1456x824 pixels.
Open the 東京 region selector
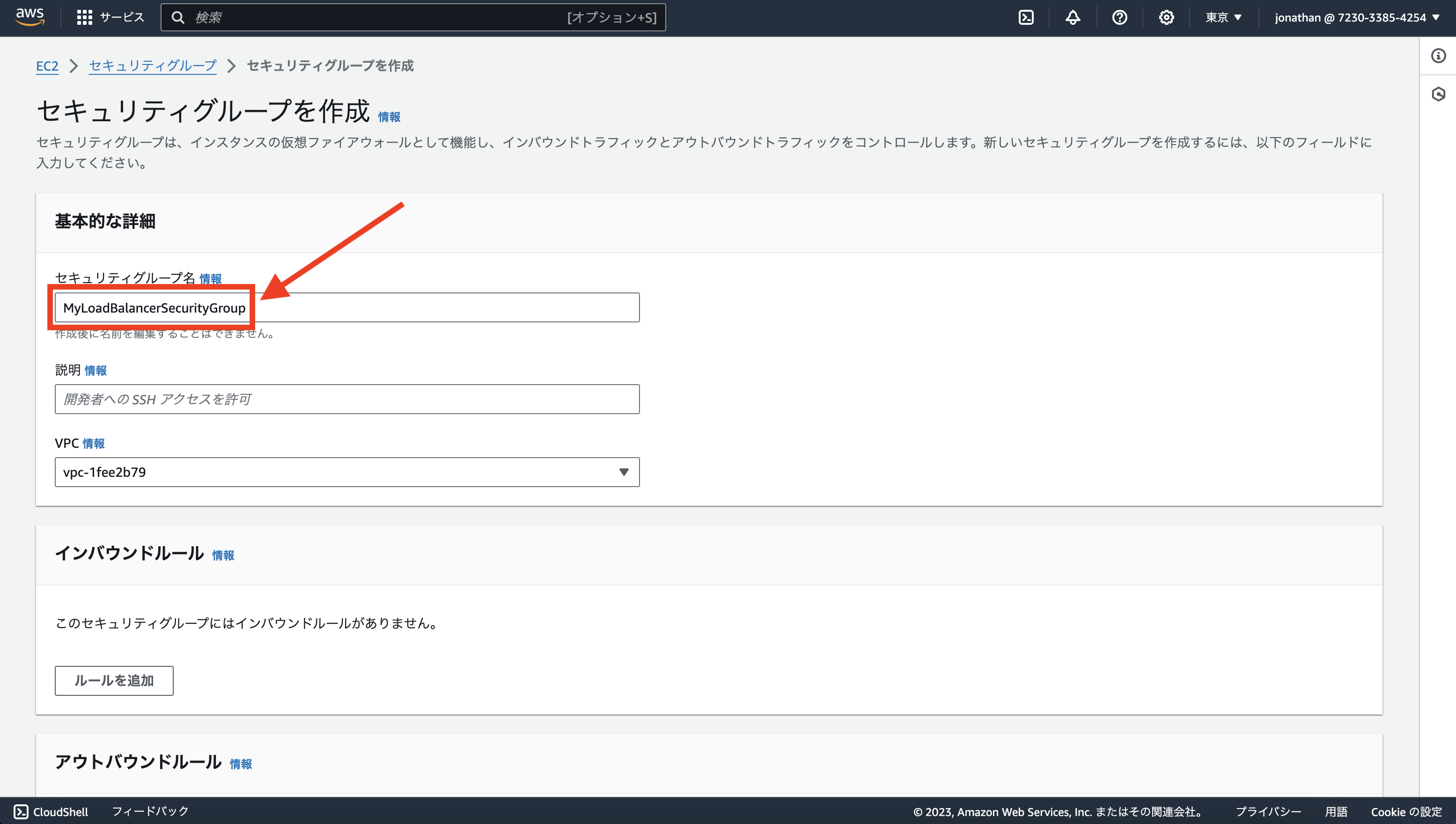click(x=1223, y=17)
